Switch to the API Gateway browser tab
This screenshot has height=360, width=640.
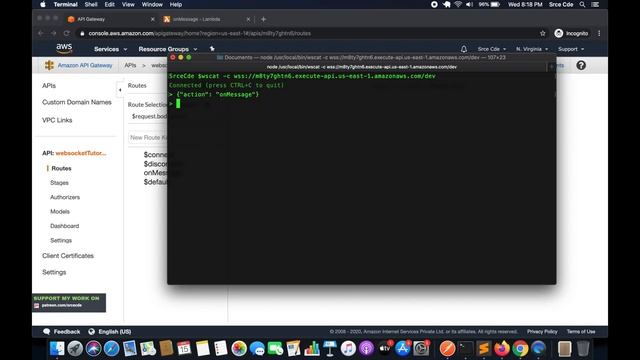(x=110, y=19)
